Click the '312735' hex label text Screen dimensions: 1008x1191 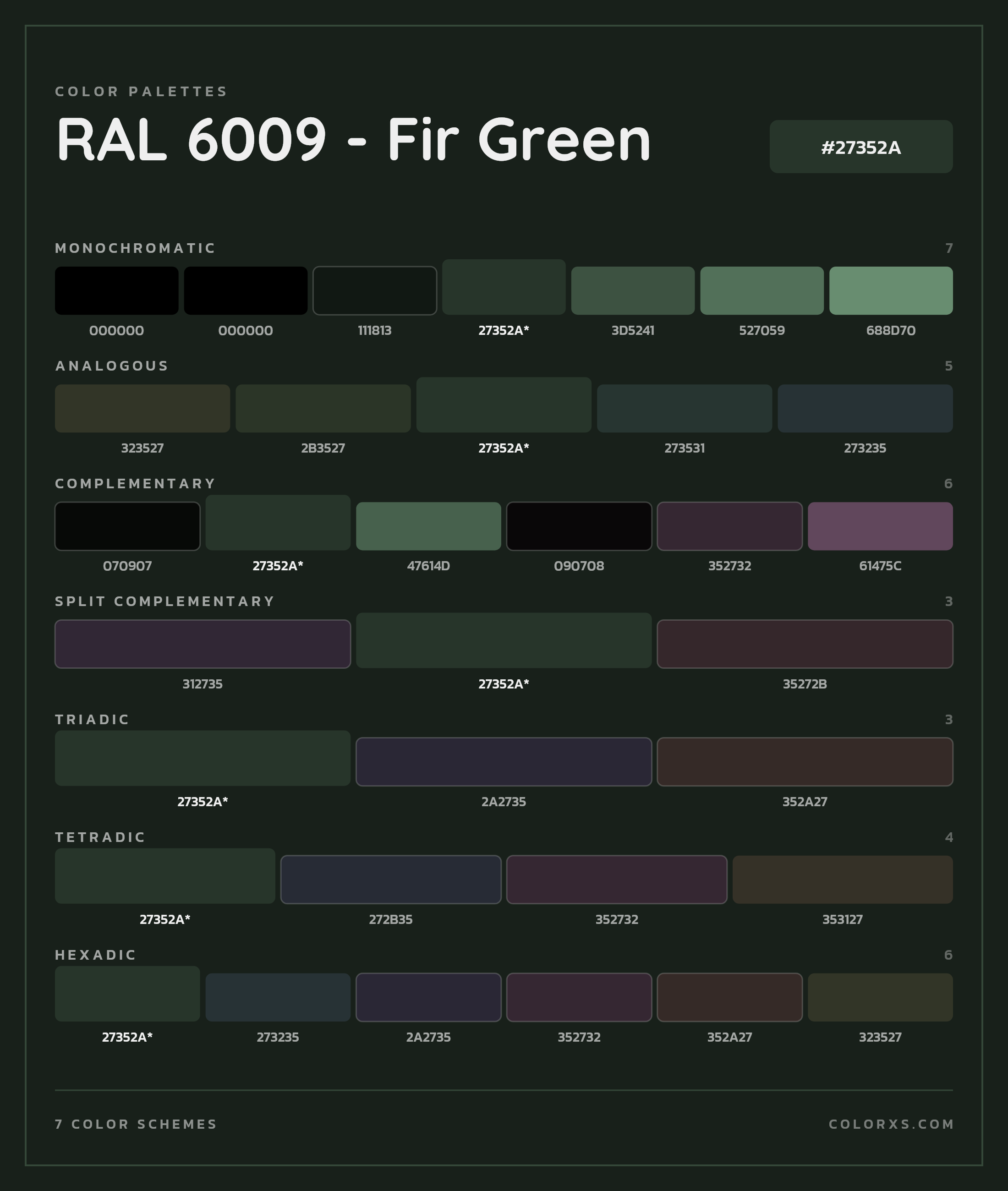point(202,684)
